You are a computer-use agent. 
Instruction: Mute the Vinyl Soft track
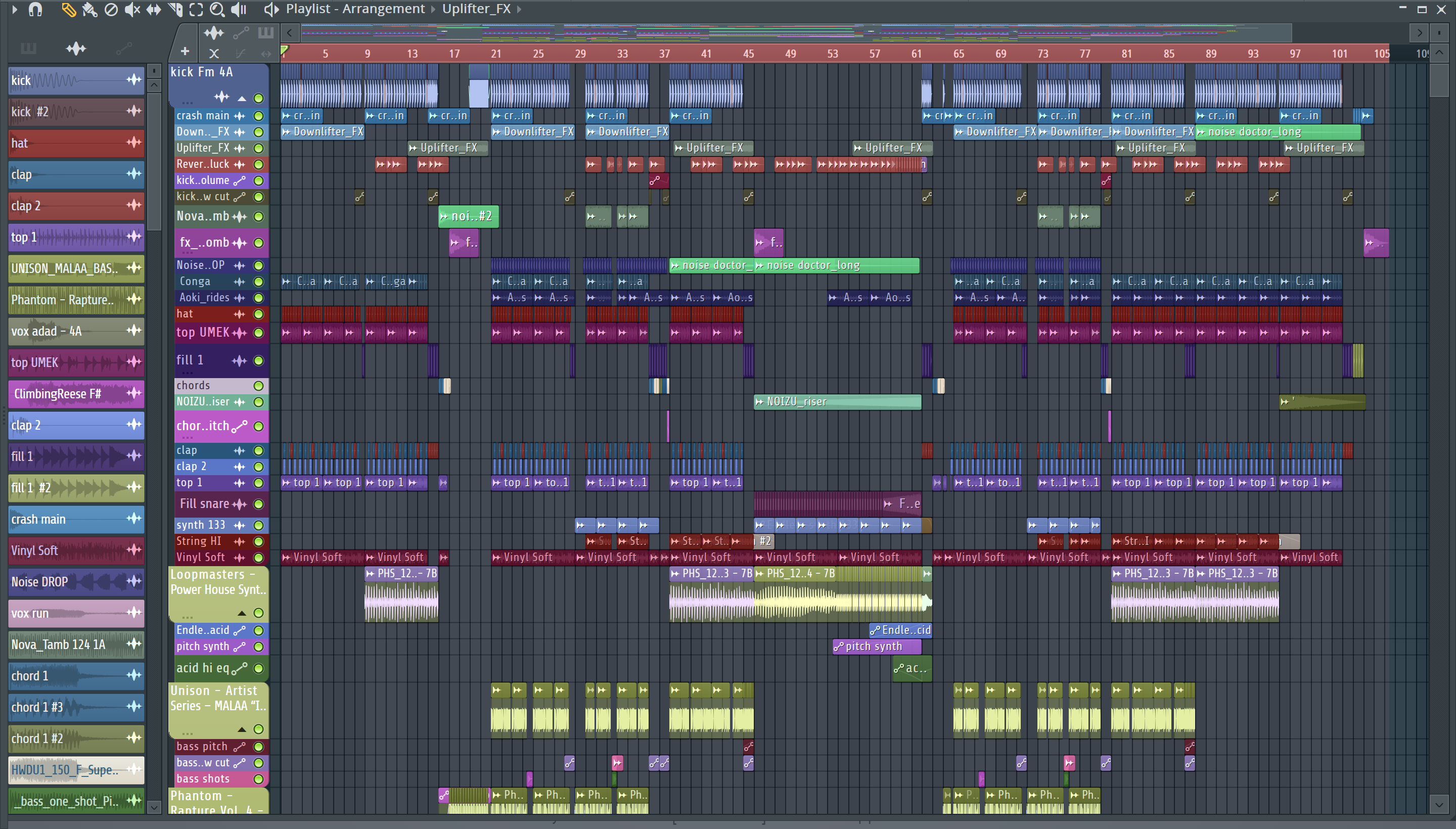pos(258,558)
